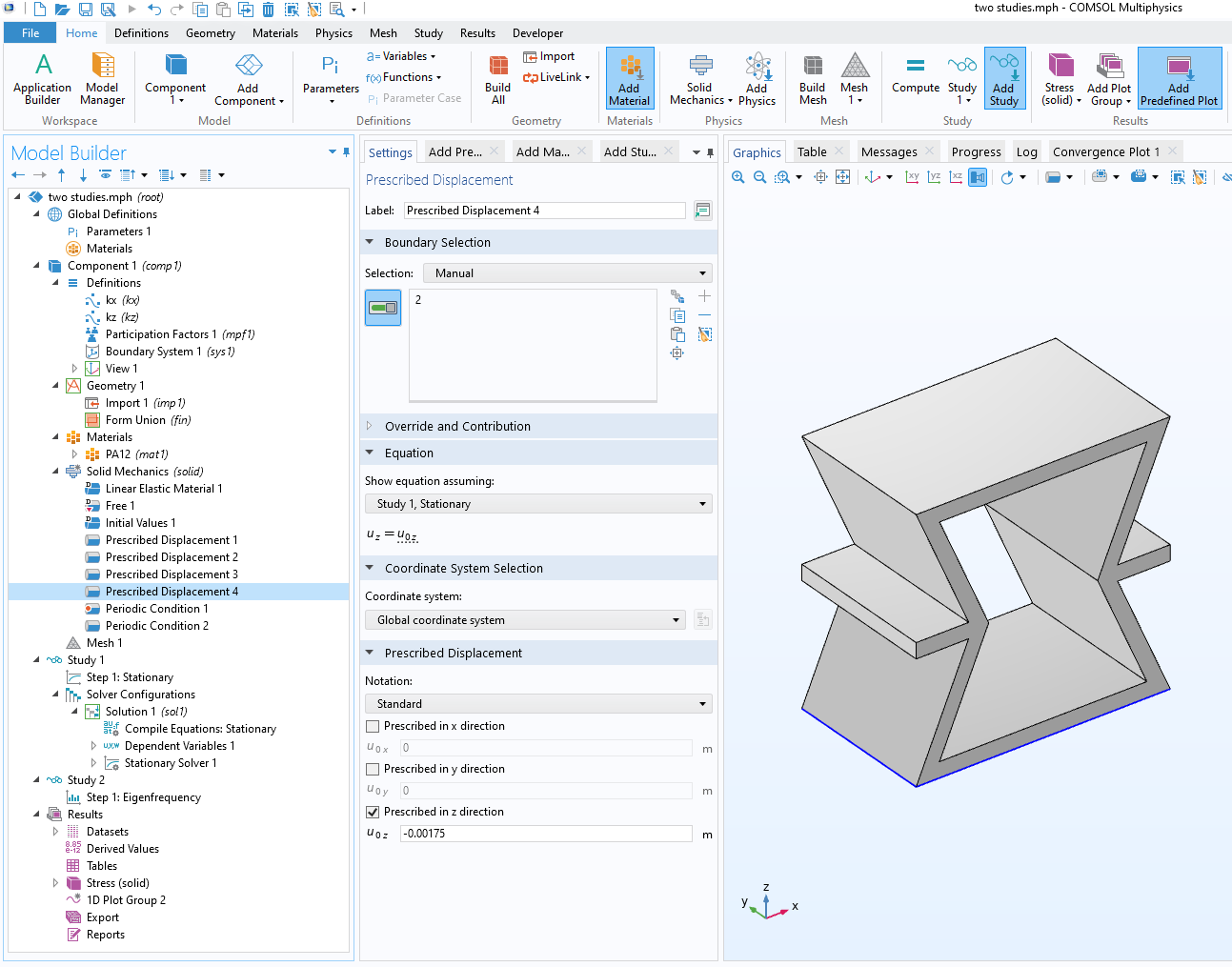This screenshot has width=1232, height=967.
Task: Click the Model Manager icon
Action: pos(102,78)
